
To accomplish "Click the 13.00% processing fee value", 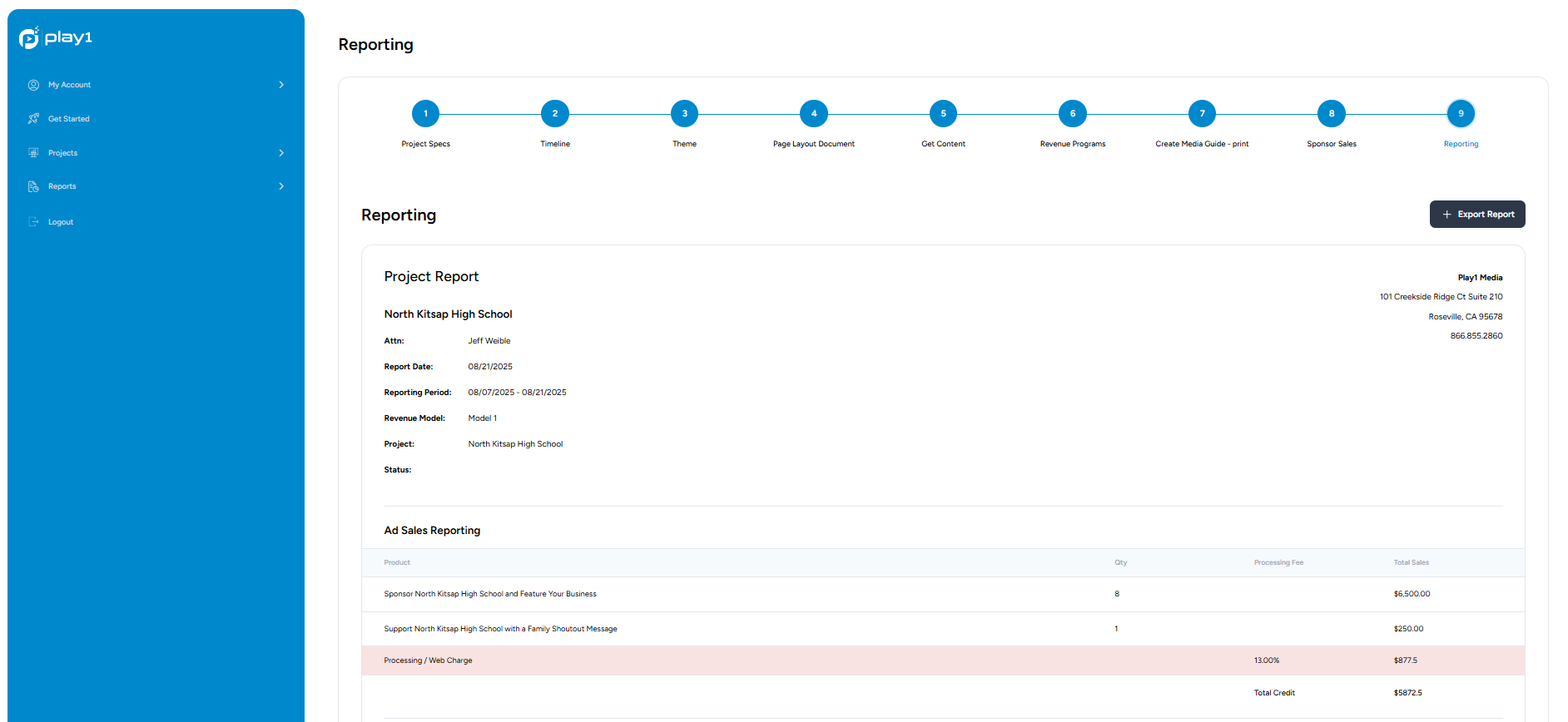I will tap(1266, 660).
